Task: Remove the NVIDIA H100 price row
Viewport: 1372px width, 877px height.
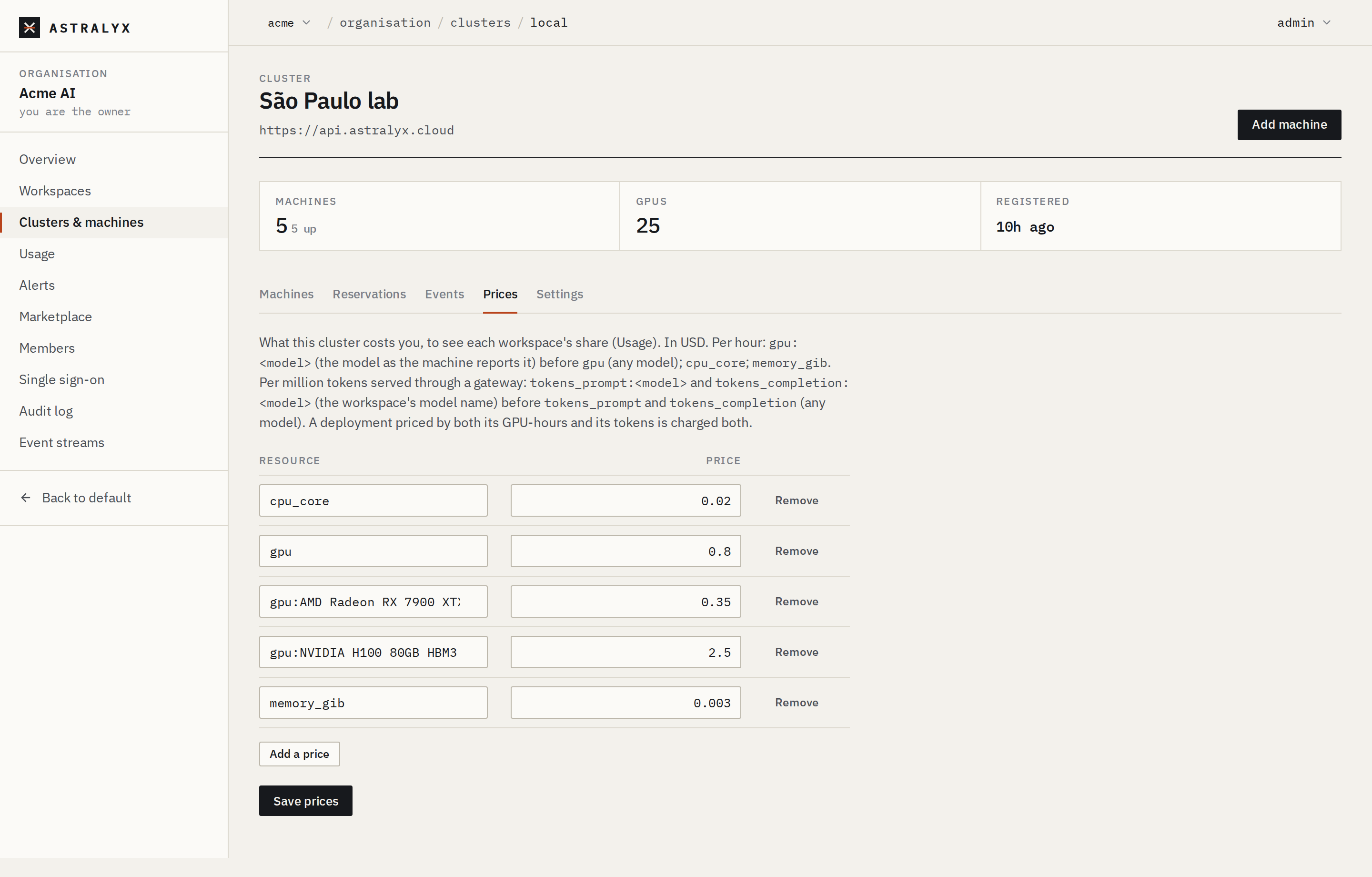Action: click(x=797, y=653)
